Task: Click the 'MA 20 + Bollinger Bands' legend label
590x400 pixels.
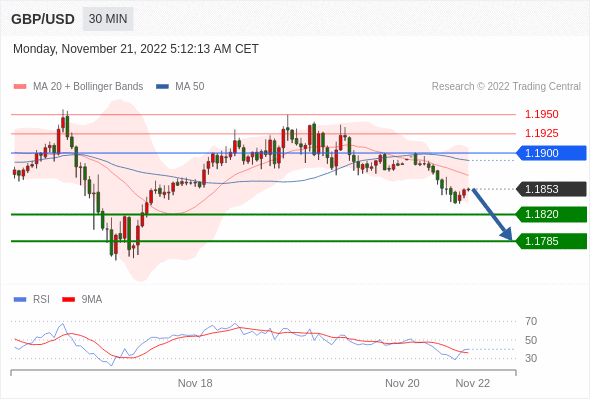Action: 88,87
